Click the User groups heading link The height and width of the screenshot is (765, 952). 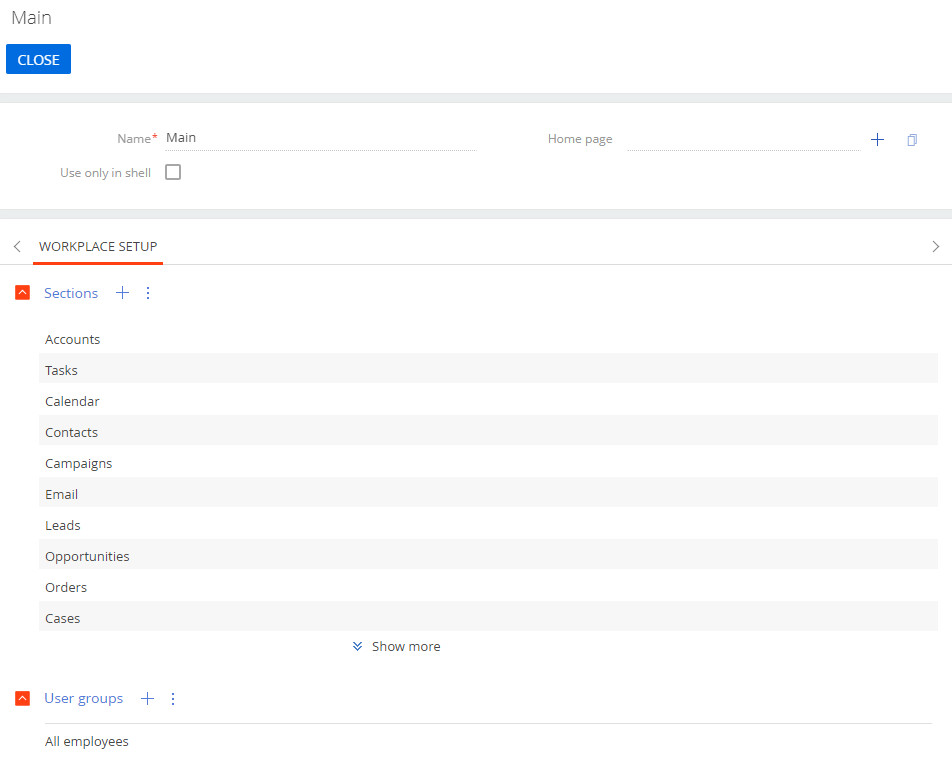point(84,699)
